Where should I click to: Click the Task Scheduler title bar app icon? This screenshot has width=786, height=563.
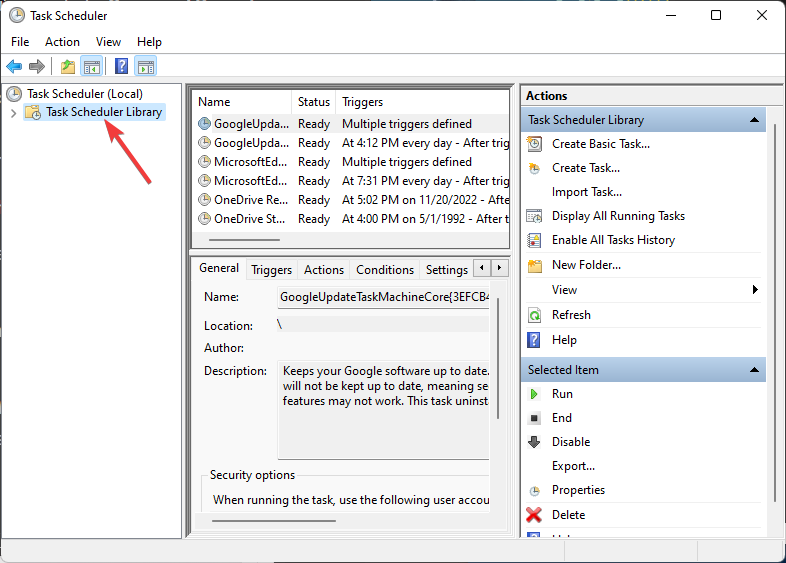[17, 16]
